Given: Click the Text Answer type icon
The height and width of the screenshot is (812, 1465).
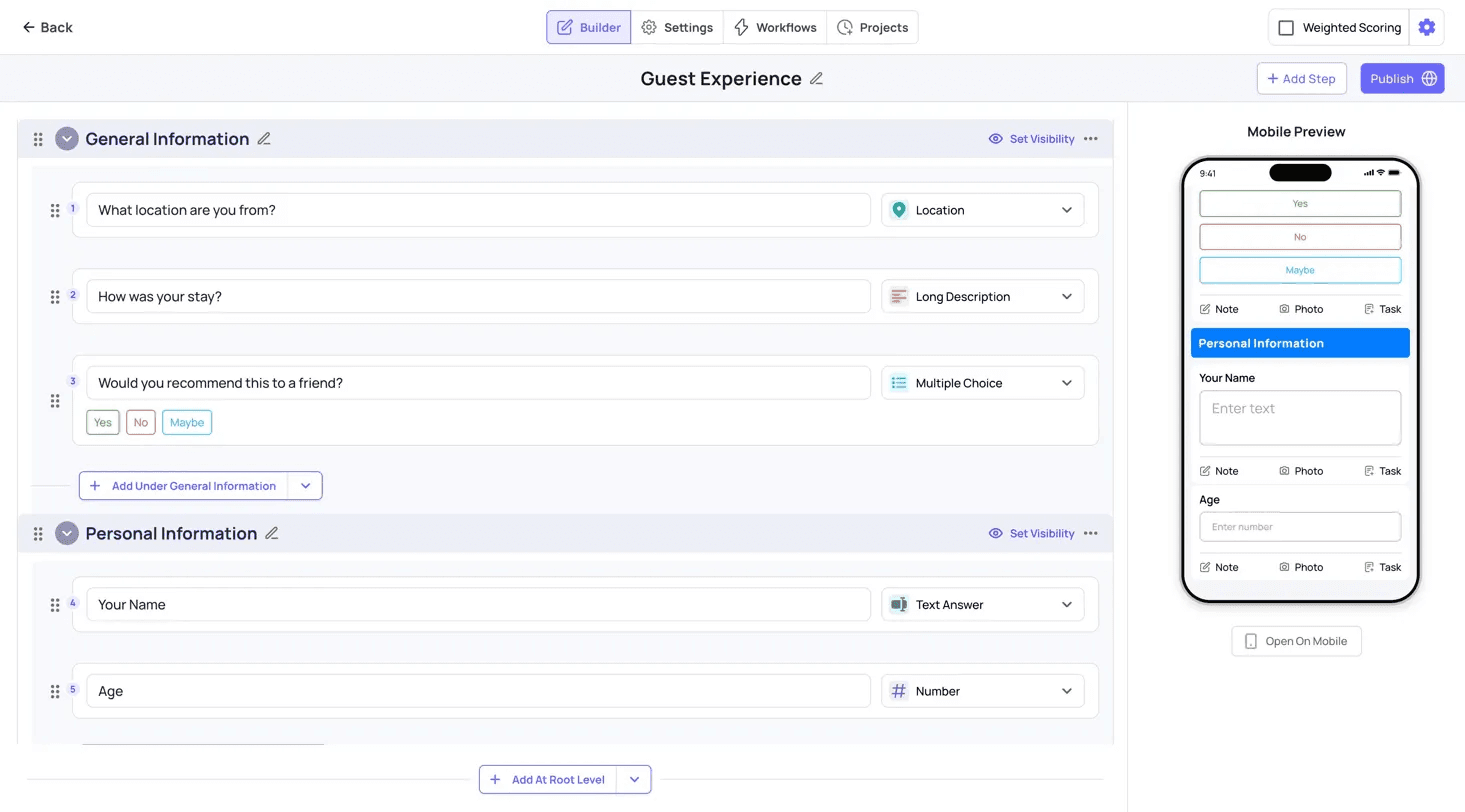Looking at the screenshot, I should tap(899, 605).
